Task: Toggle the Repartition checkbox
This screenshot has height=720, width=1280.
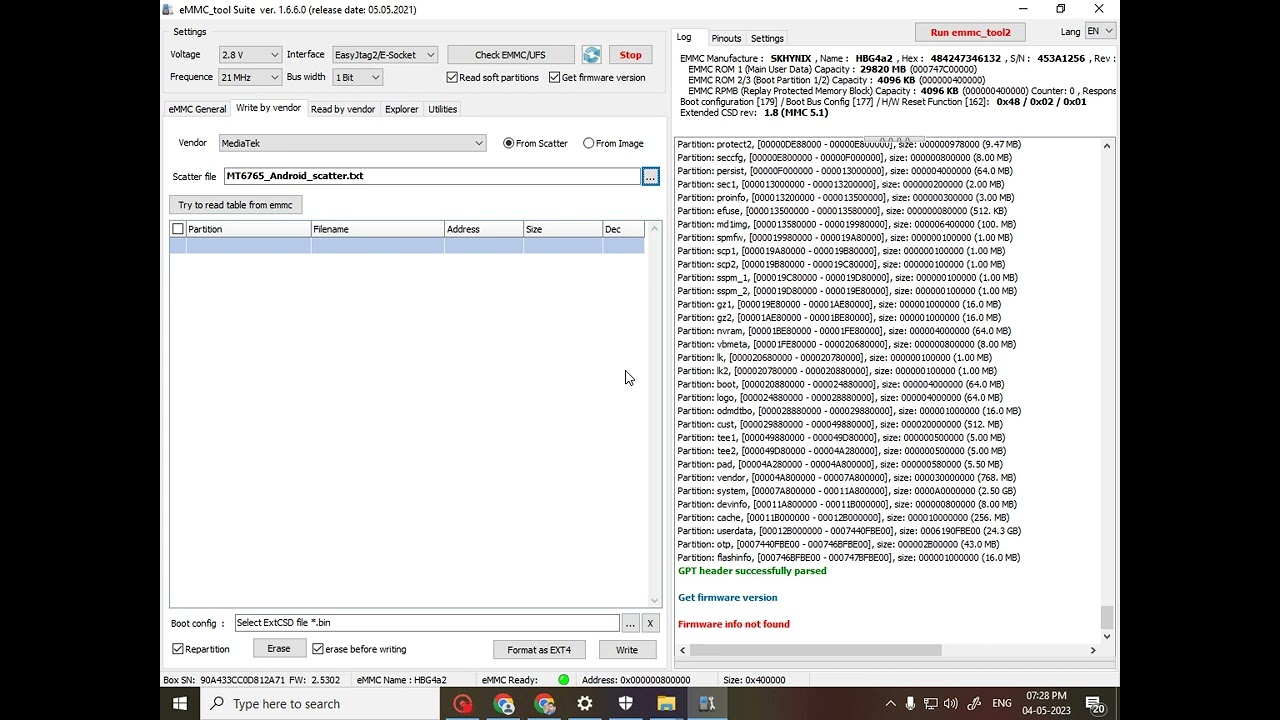Action: tap(178, 649)
